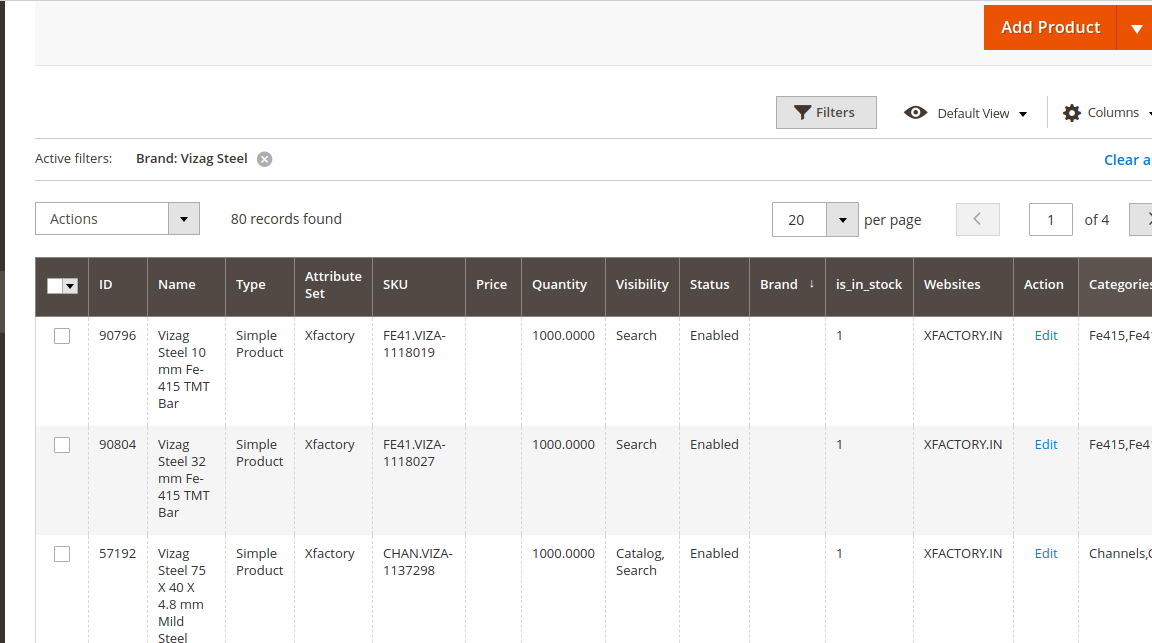1152x643 pixels.
Task: Click the Clear all link
Action: 1128,159
